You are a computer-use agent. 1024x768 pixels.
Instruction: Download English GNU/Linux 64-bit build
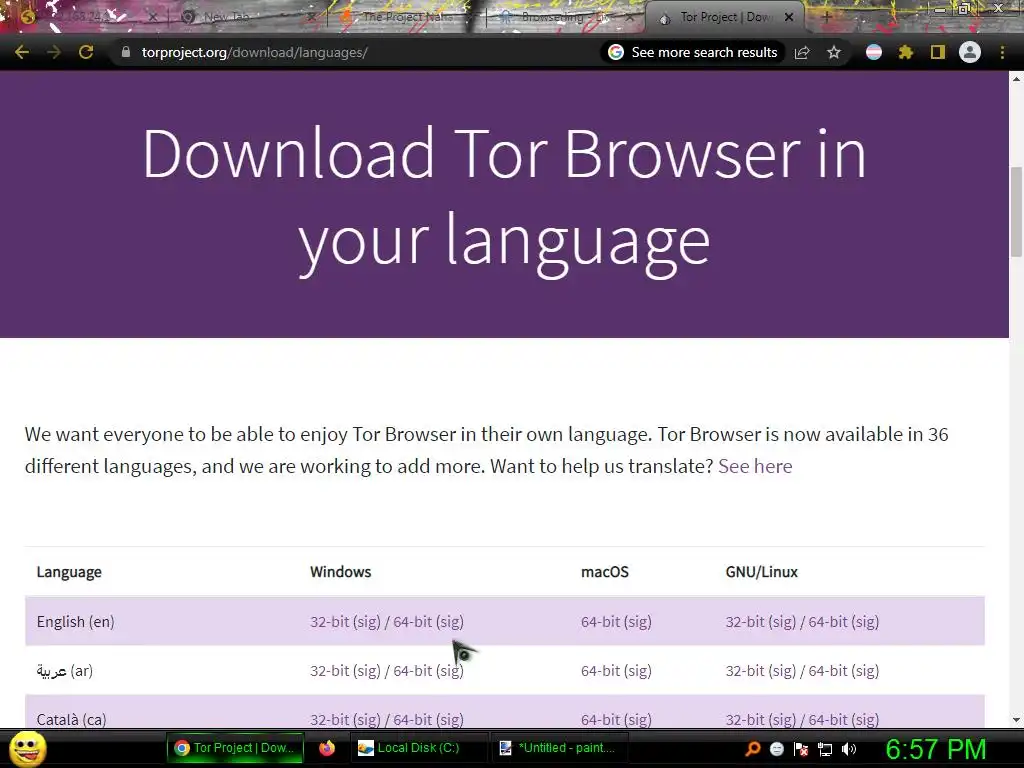click(x=828, y=622)
